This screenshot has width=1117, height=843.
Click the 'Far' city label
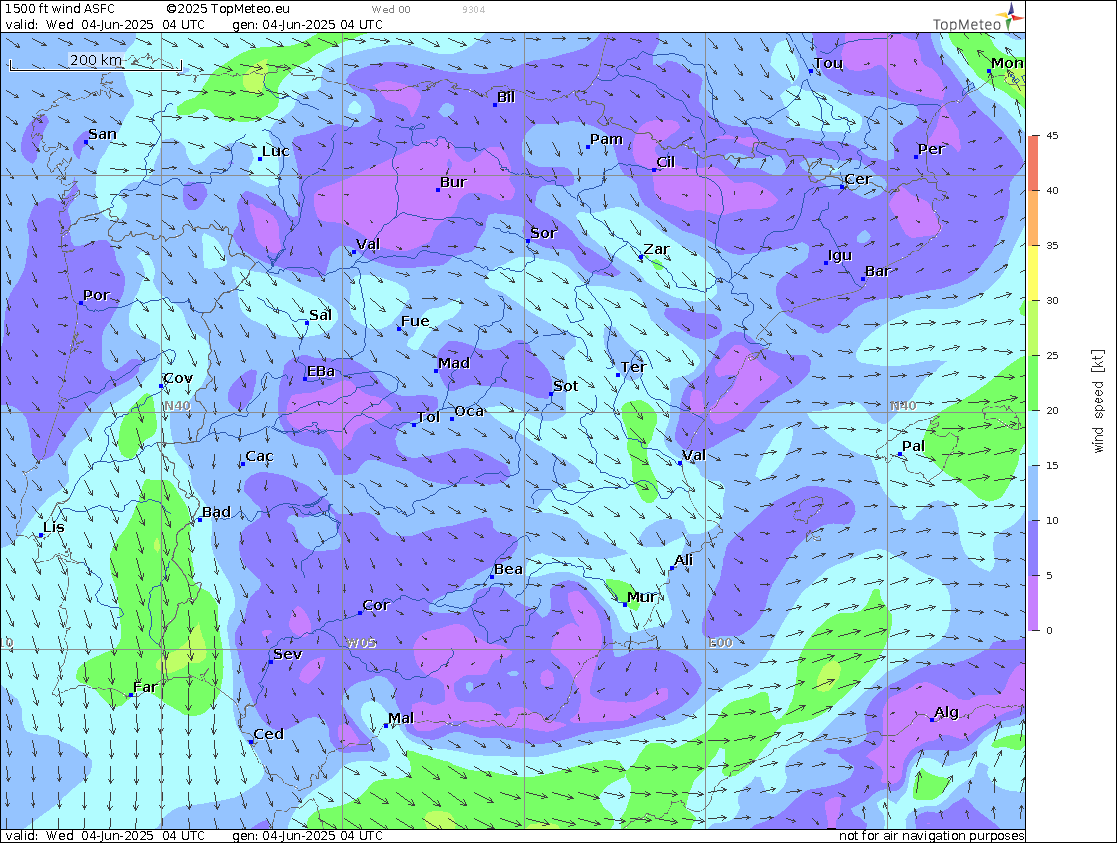pos(145,687)
